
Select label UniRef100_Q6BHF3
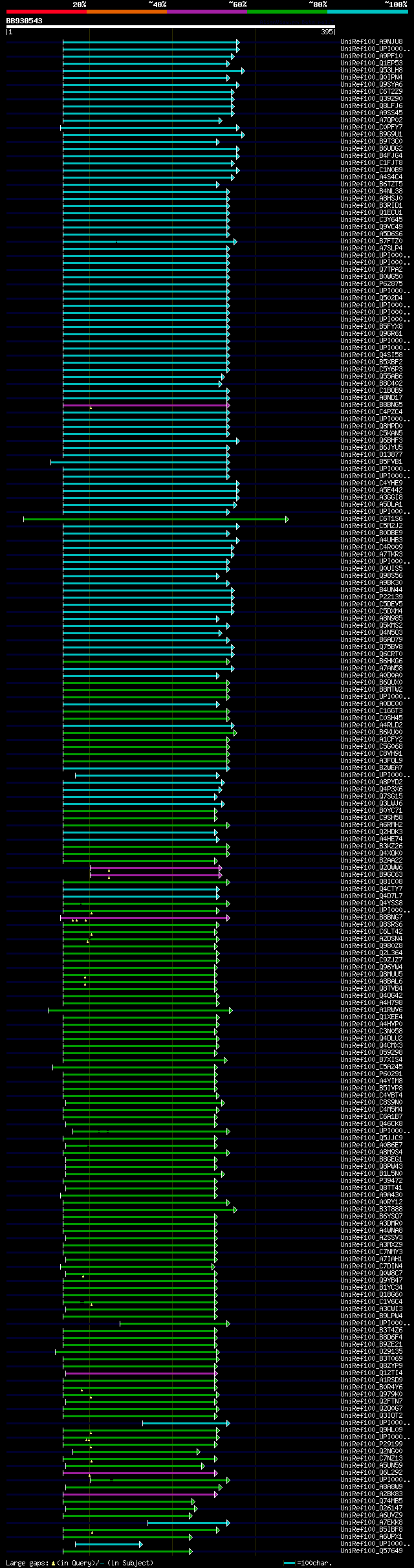point(371,441)
